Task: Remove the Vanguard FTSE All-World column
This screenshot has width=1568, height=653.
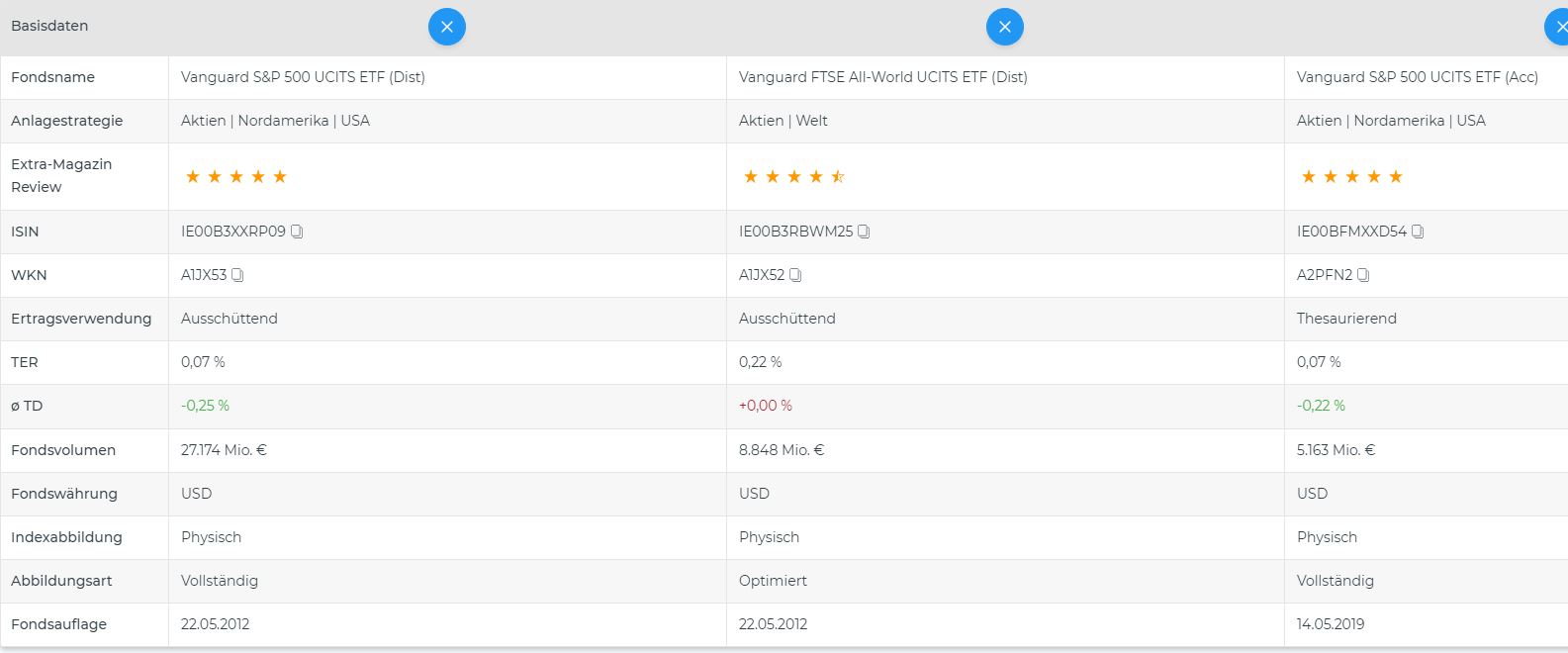Action: tap(1005, 27)
